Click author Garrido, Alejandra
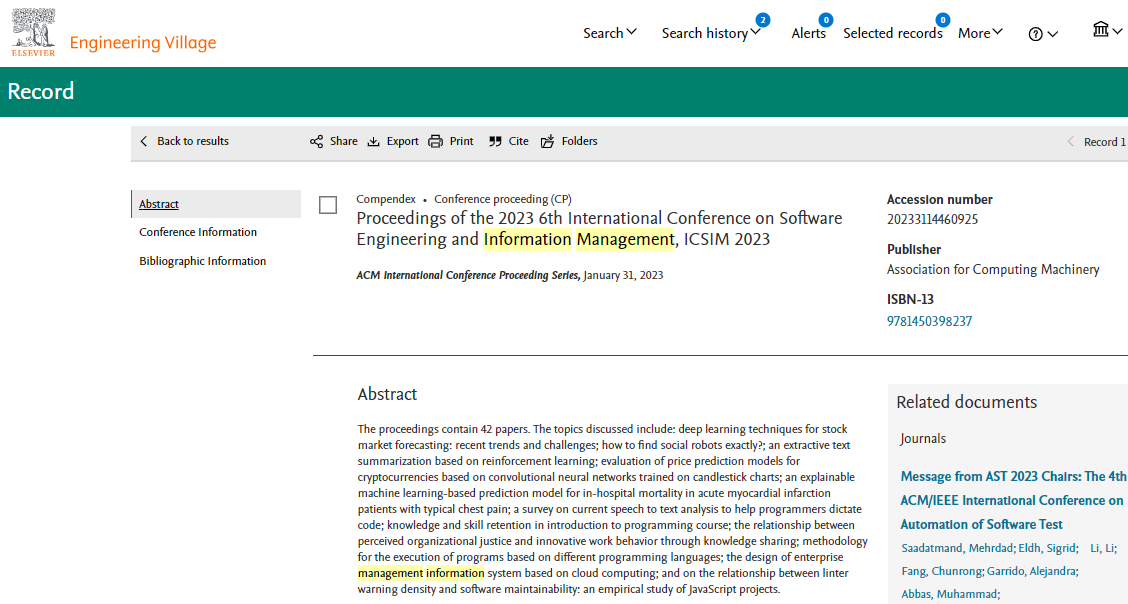Viewport: 1128px width, 604px height. click(1032, 571)
